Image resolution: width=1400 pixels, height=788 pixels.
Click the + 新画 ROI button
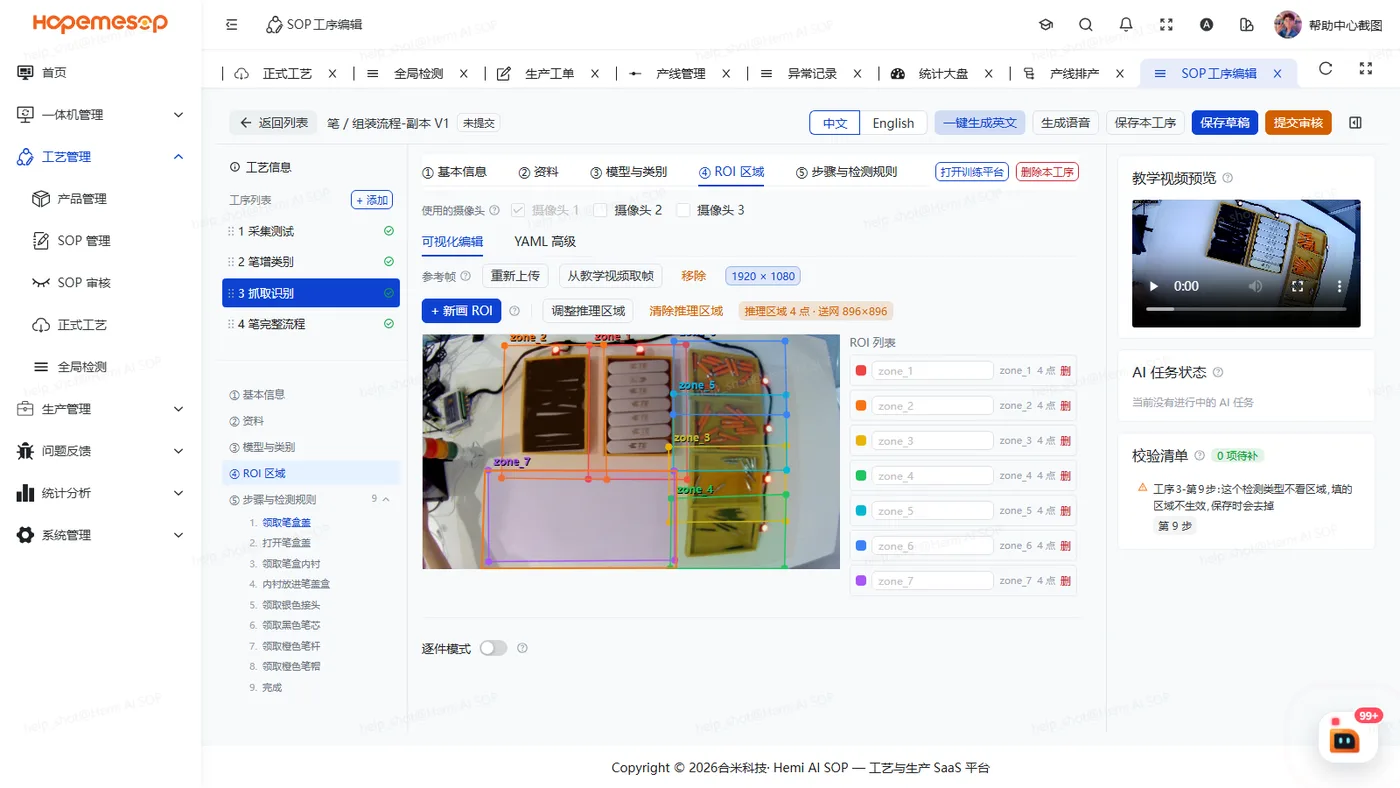pyautogui.click(x=461, y=311)
